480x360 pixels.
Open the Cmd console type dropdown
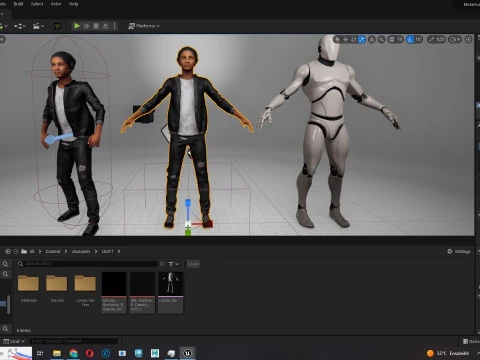(x=14, y=341)
